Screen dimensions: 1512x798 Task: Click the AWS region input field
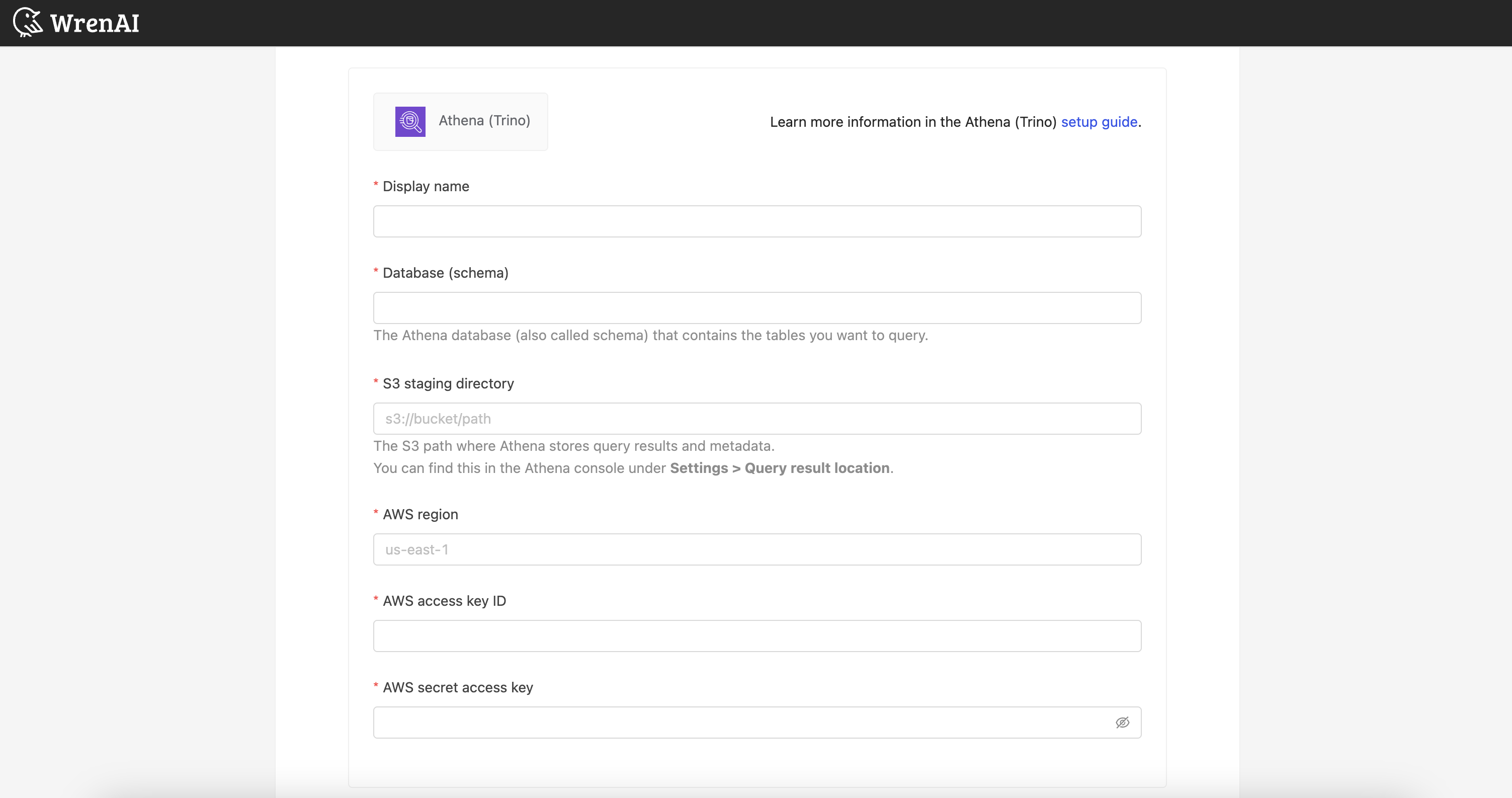(757, 549)
